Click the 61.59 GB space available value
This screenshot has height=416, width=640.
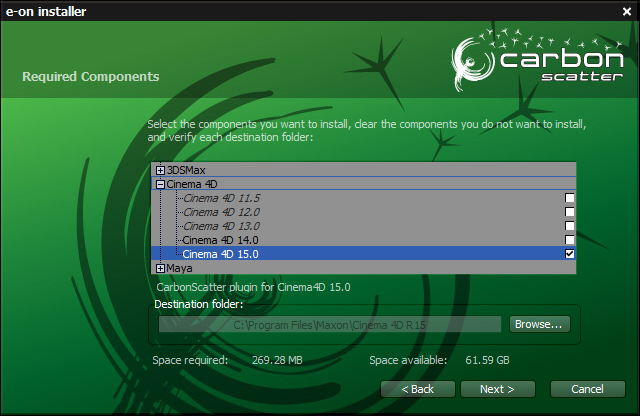tap(487, 360)
